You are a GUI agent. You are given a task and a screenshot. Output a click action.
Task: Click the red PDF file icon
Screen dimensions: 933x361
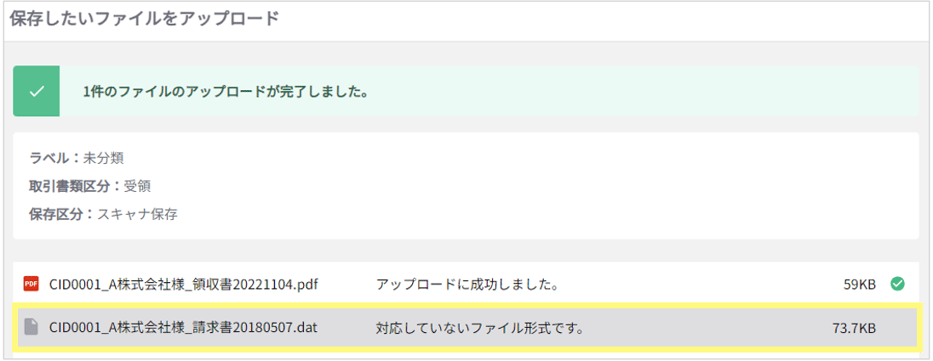point(30,284)
